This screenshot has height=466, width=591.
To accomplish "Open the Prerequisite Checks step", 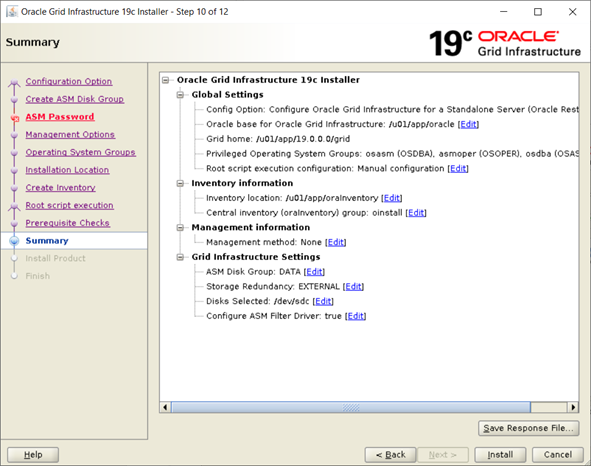I will point(67,223).
